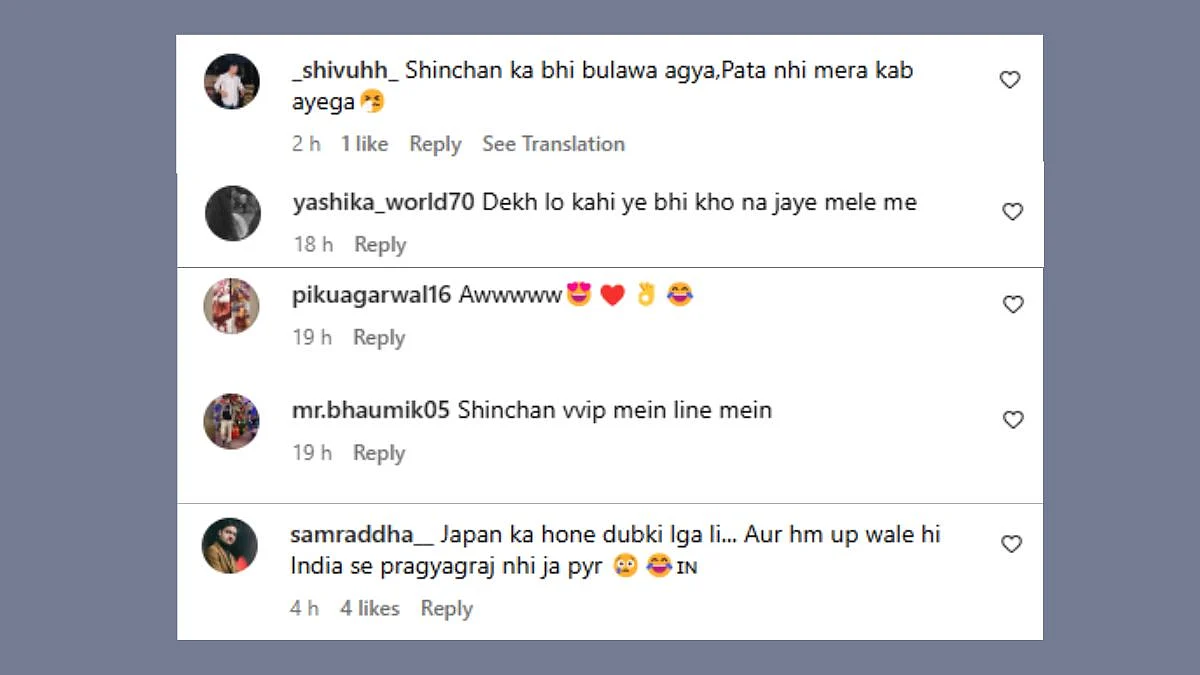The height and width of the screenshot is (675, 1200).
Task: Like _shivuhh_'s comment with the heart icon
Action: (x=1010, y=80)
